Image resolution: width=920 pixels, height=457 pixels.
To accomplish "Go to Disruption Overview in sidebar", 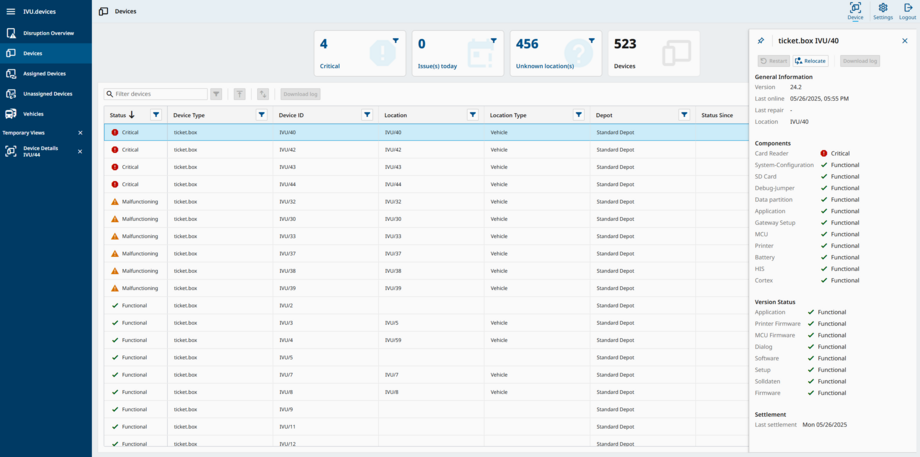I will tap(48, 33).
